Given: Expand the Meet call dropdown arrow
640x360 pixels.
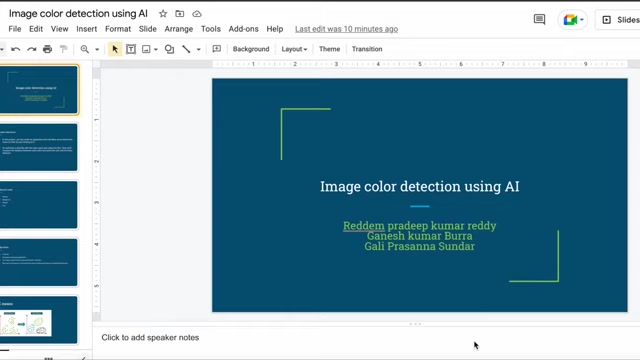Looking at the screenshot, I should pyautogui.click(x=582, y=20).
